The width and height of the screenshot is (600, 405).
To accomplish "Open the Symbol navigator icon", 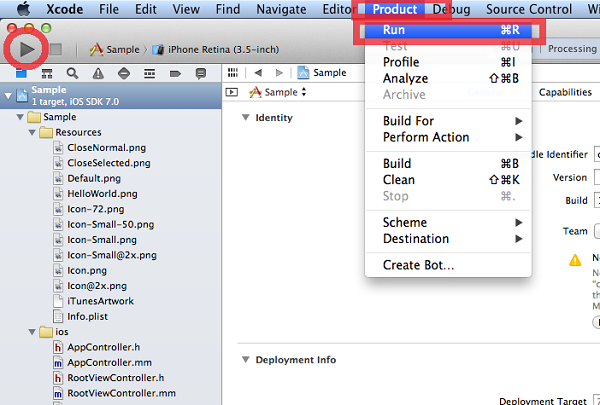I will tap(47, 73).
